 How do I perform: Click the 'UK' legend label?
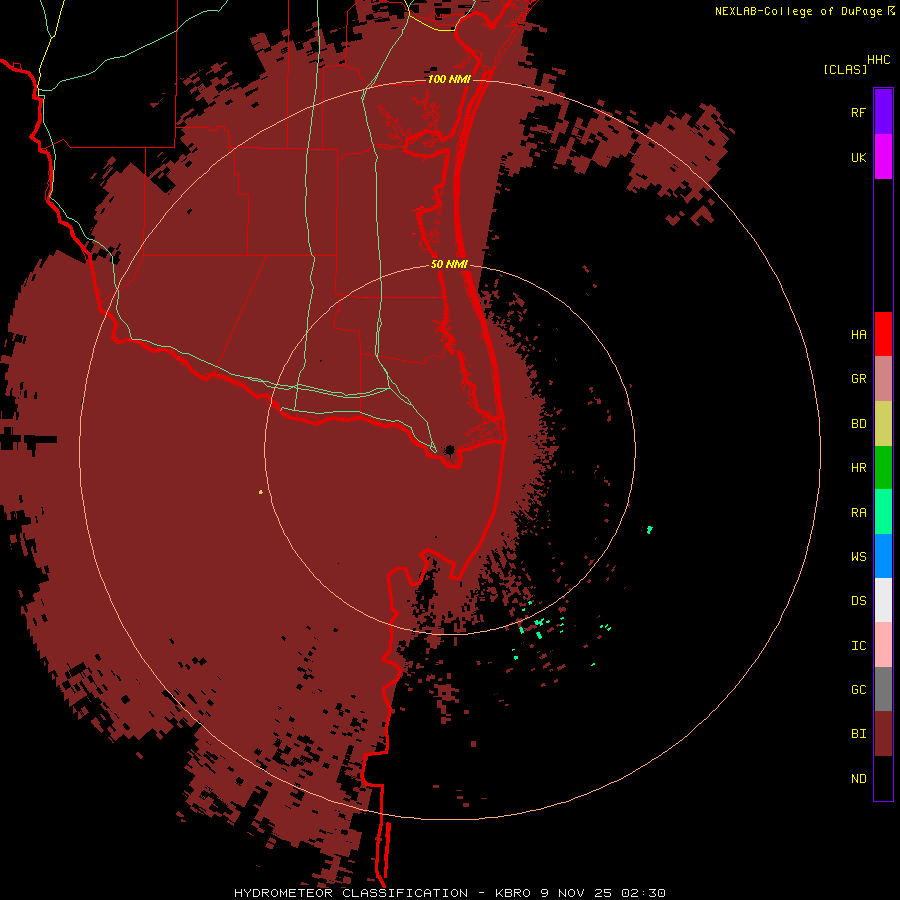click(858, 158)
